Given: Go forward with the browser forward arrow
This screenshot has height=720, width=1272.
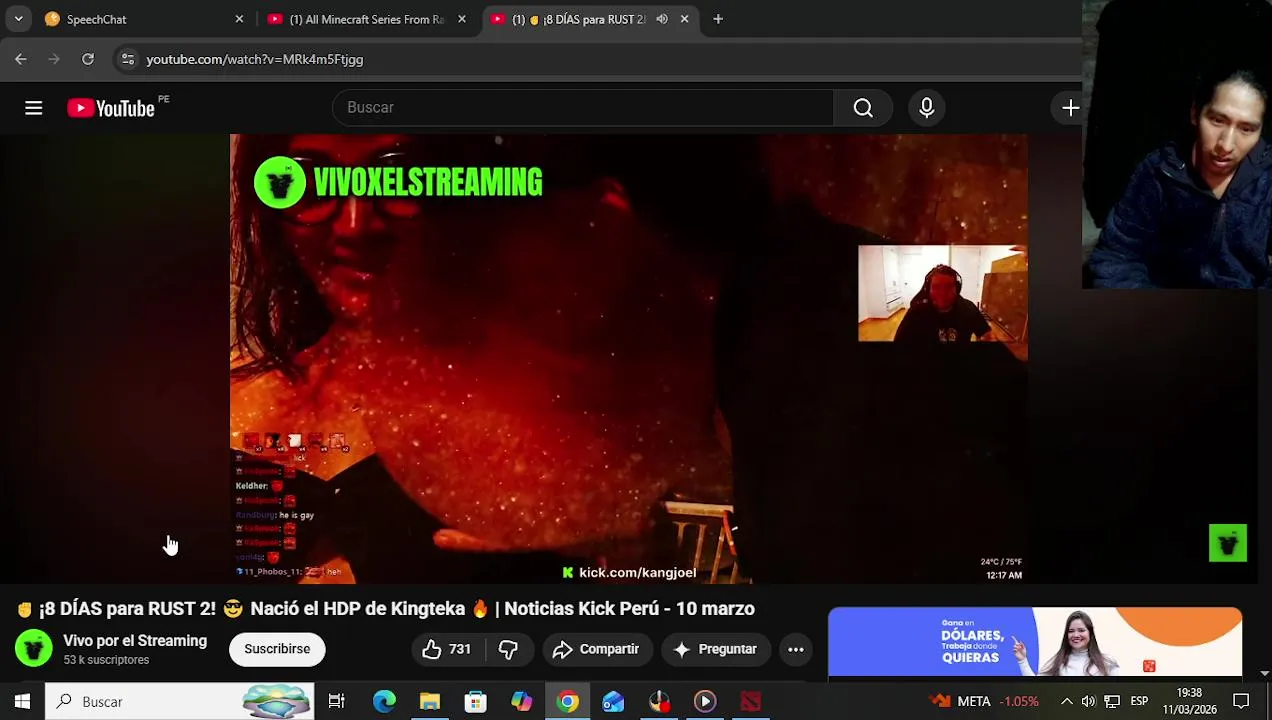Looking at the screenshot, I should pos(54,59).
